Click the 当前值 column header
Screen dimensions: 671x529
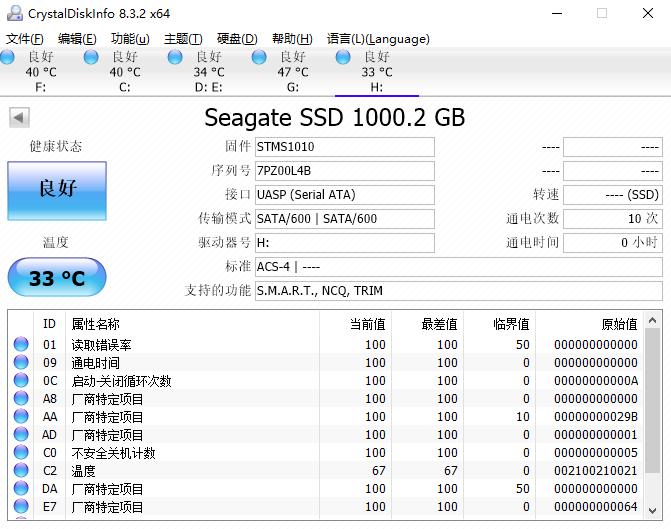click(355, 324)
